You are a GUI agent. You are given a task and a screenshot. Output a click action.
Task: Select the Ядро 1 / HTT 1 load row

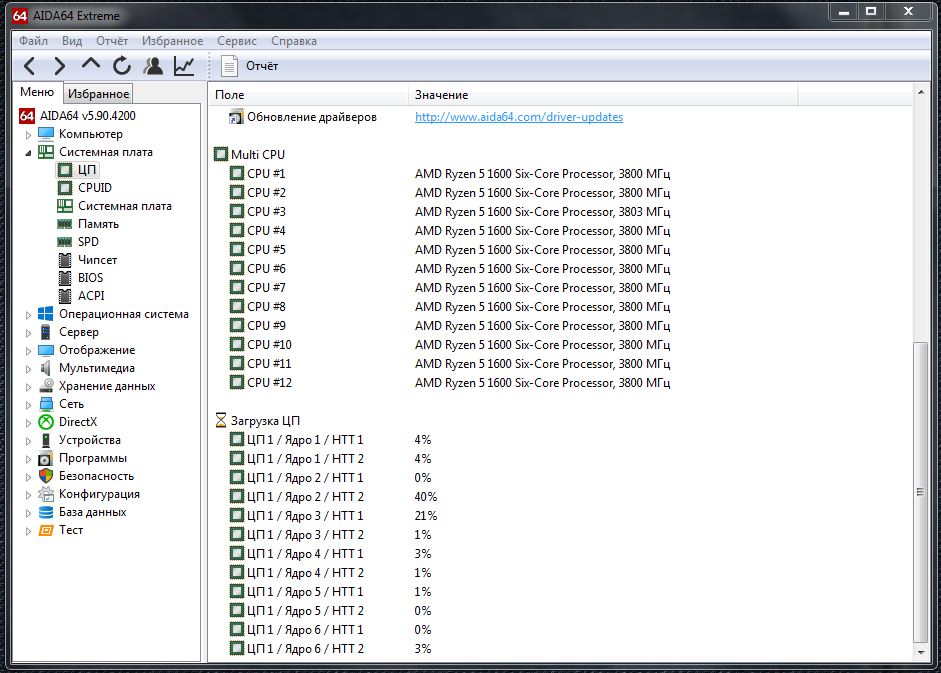(331, 439)
